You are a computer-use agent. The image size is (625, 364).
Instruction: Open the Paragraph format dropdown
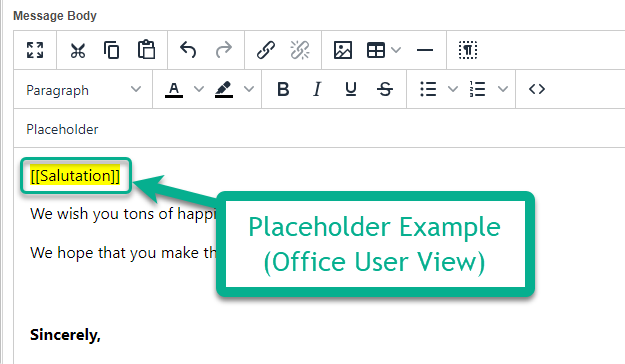click(83, 90)
